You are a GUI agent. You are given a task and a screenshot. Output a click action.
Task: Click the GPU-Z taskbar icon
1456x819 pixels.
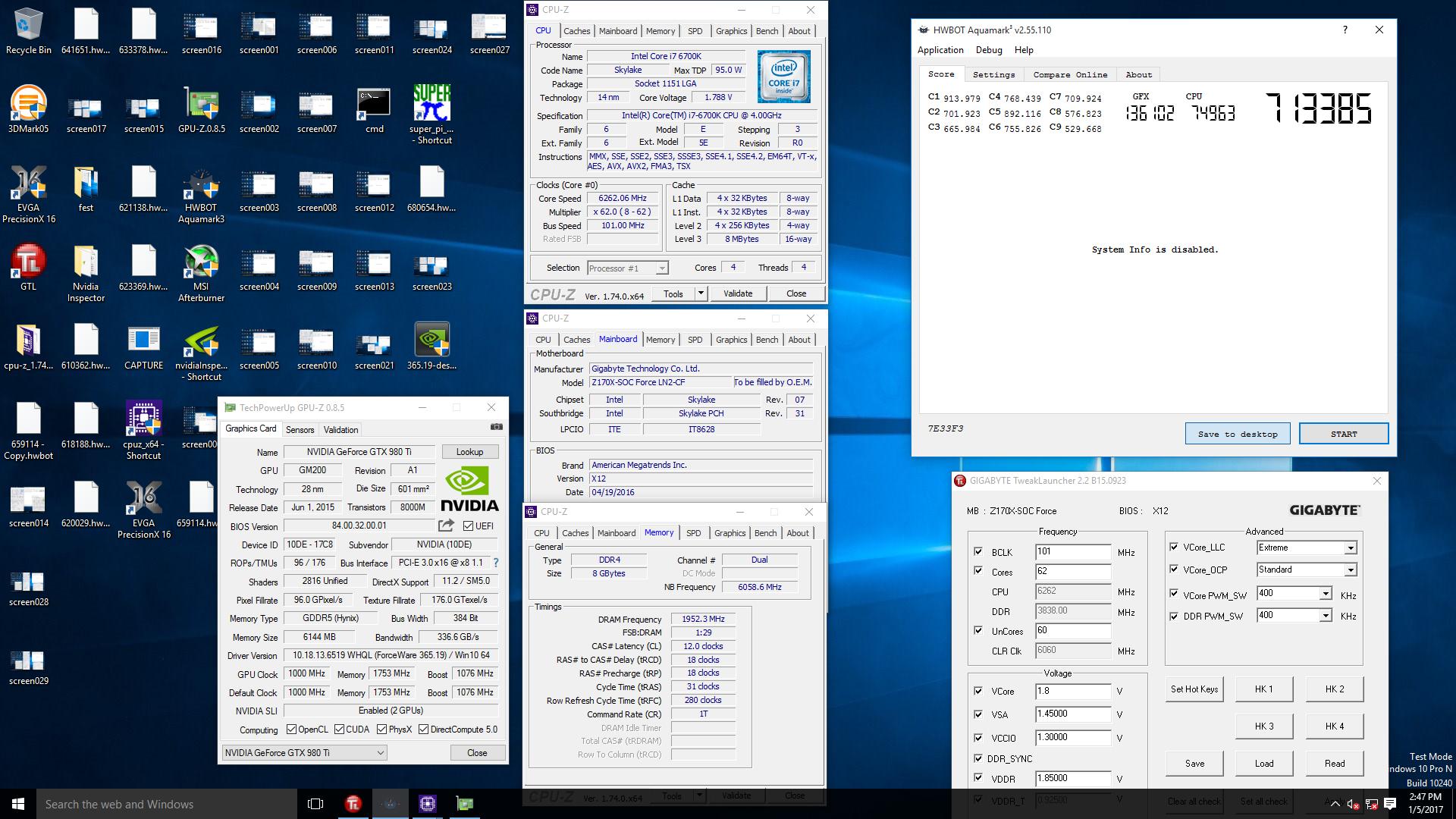point(464,804)
